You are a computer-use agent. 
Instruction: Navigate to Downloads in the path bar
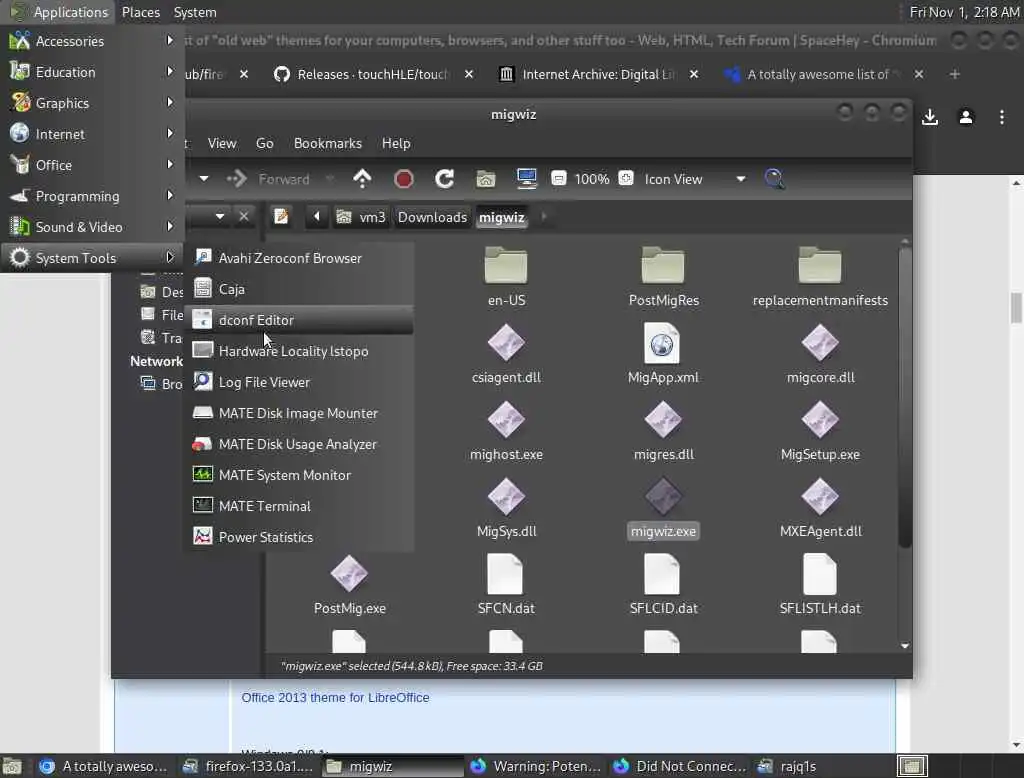tap(432, 217)
